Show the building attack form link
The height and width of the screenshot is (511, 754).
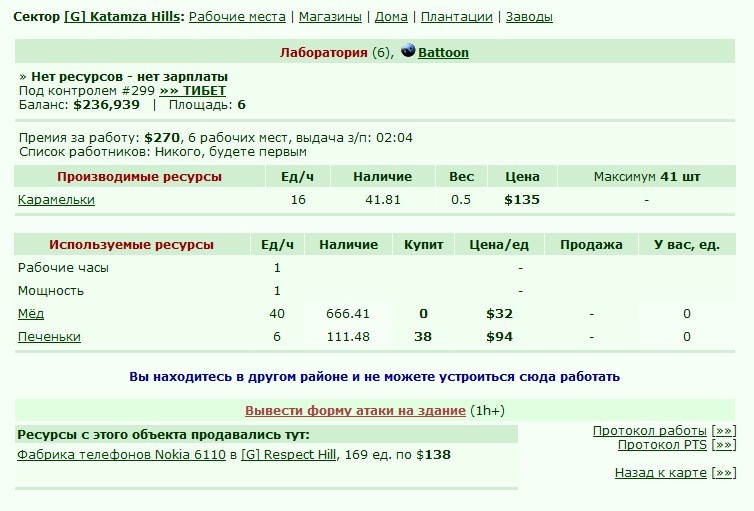[x=355, y=411]
